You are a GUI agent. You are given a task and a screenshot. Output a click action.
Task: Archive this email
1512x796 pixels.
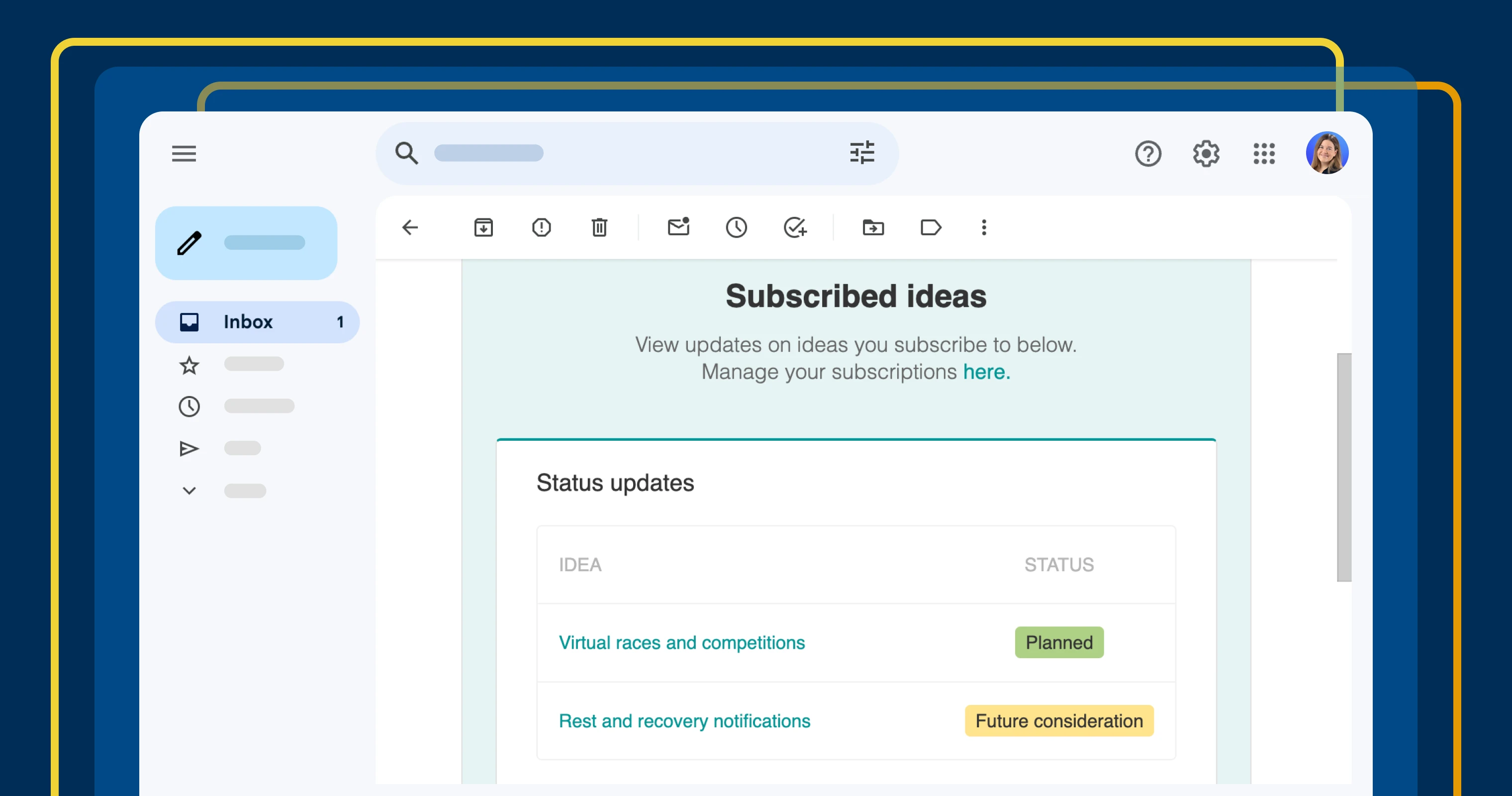[483, 227]
